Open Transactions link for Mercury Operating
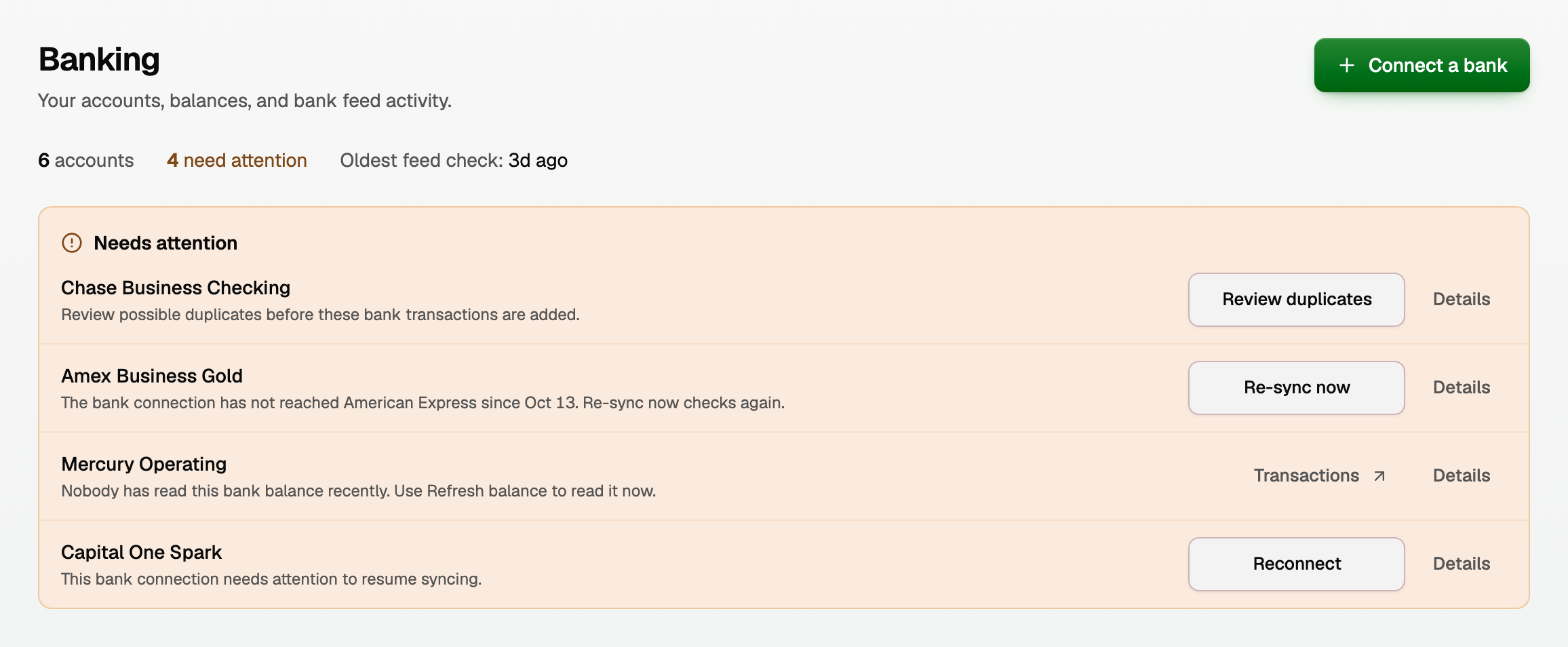 (x=1319, y=475)
